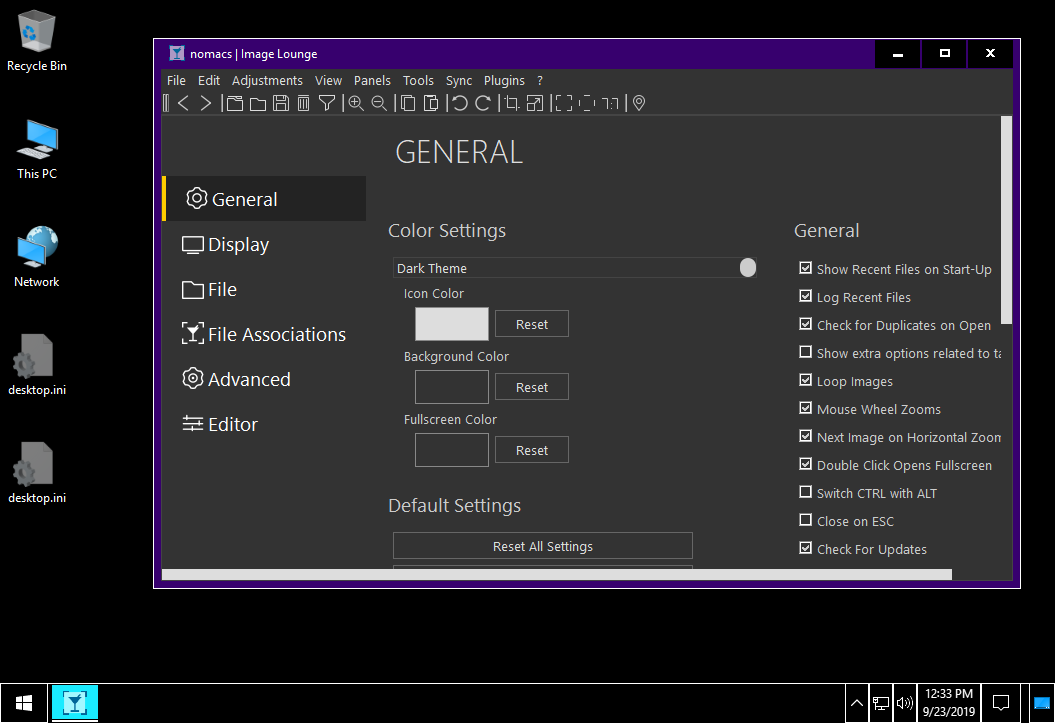The image size is (1055, 723).
Task: Open the Resize image tool
Action: click(x=535, y=103)
